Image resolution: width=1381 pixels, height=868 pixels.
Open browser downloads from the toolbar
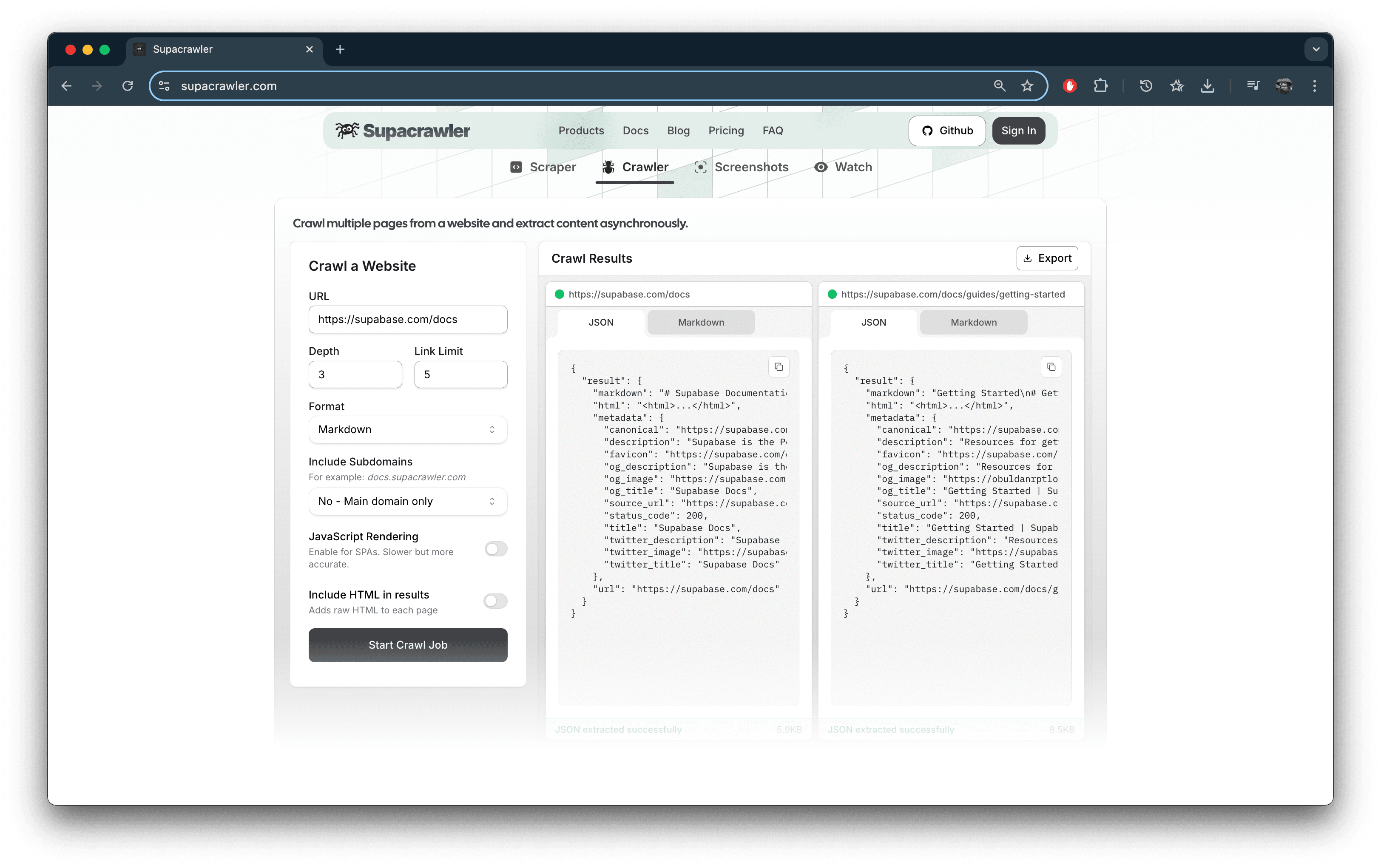[1208, 85]
